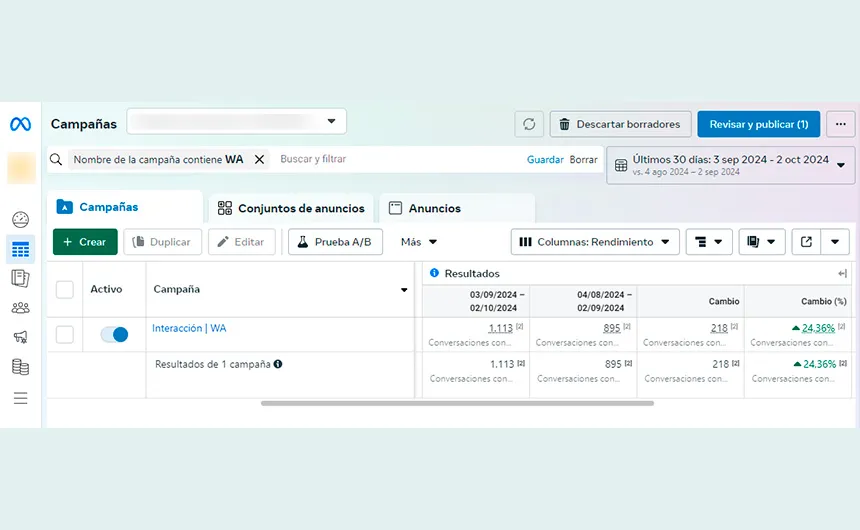The width and height of the screenshot is (860, 530).
Task: Expand the date range Últimos 30 días picker
Action: [x=730, y=165]
